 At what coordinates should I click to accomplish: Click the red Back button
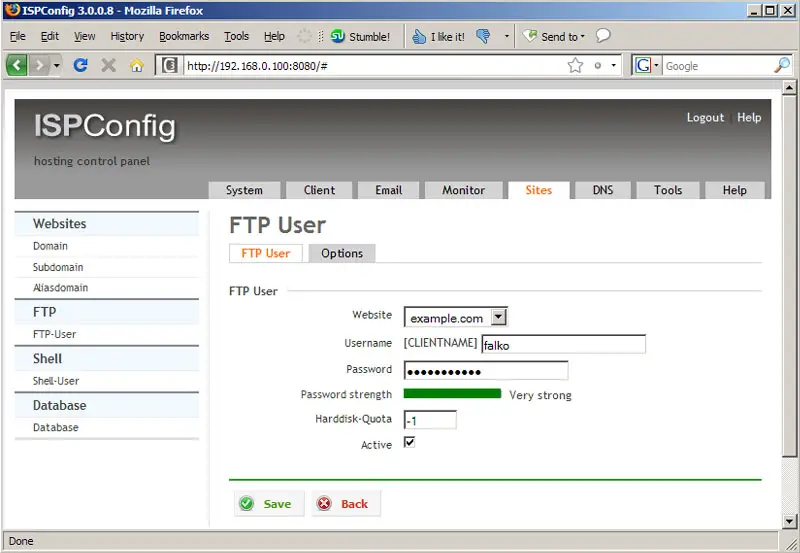coord(346,504)
